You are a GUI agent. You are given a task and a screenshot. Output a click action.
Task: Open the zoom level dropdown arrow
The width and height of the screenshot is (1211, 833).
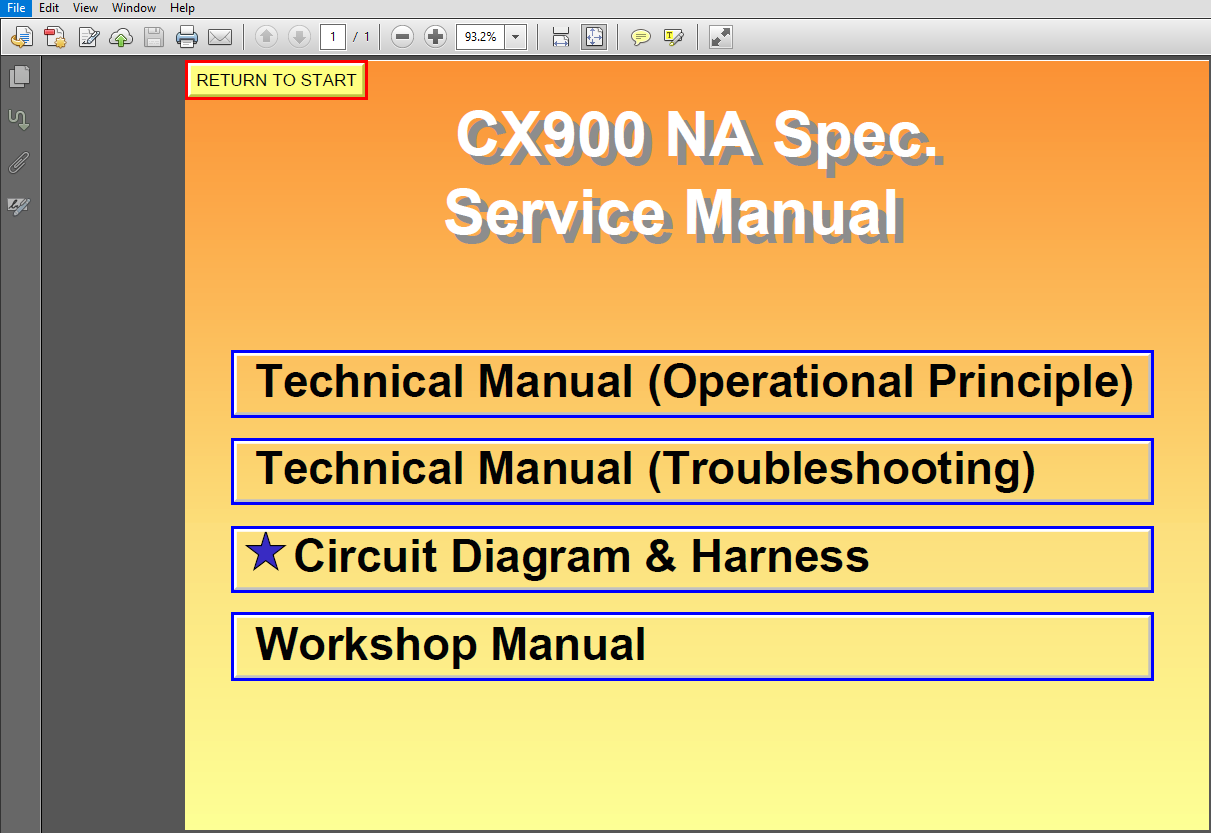point(516,37)
